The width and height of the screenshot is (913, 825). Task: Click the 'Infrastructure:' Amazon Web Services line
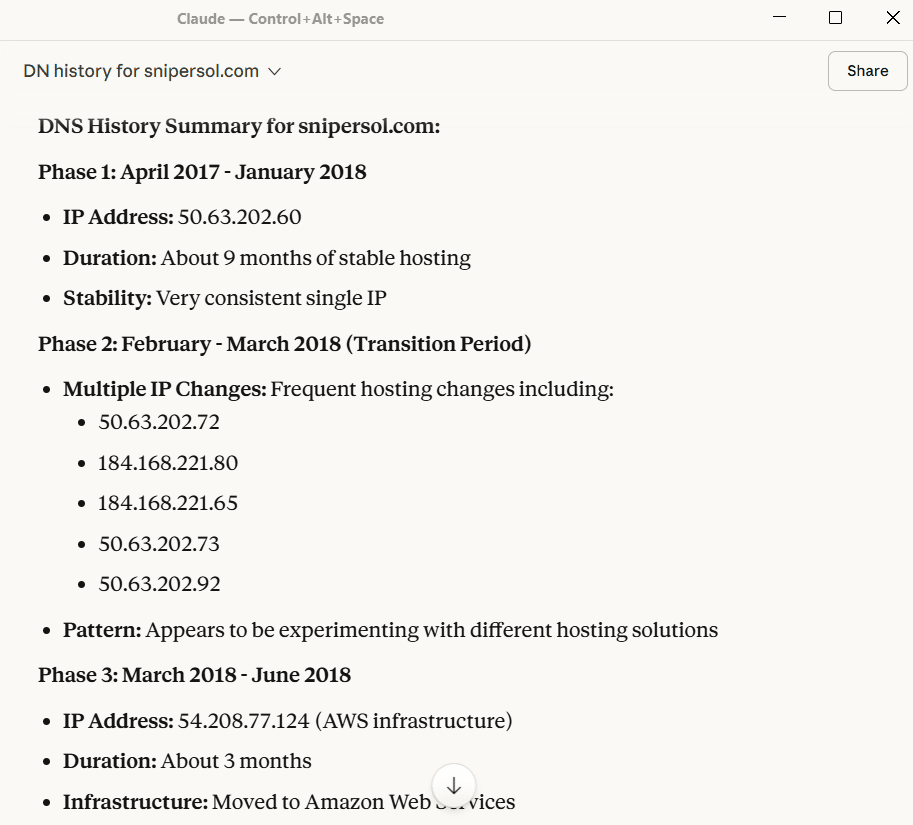pyautogui.click(x=289, y=802)
